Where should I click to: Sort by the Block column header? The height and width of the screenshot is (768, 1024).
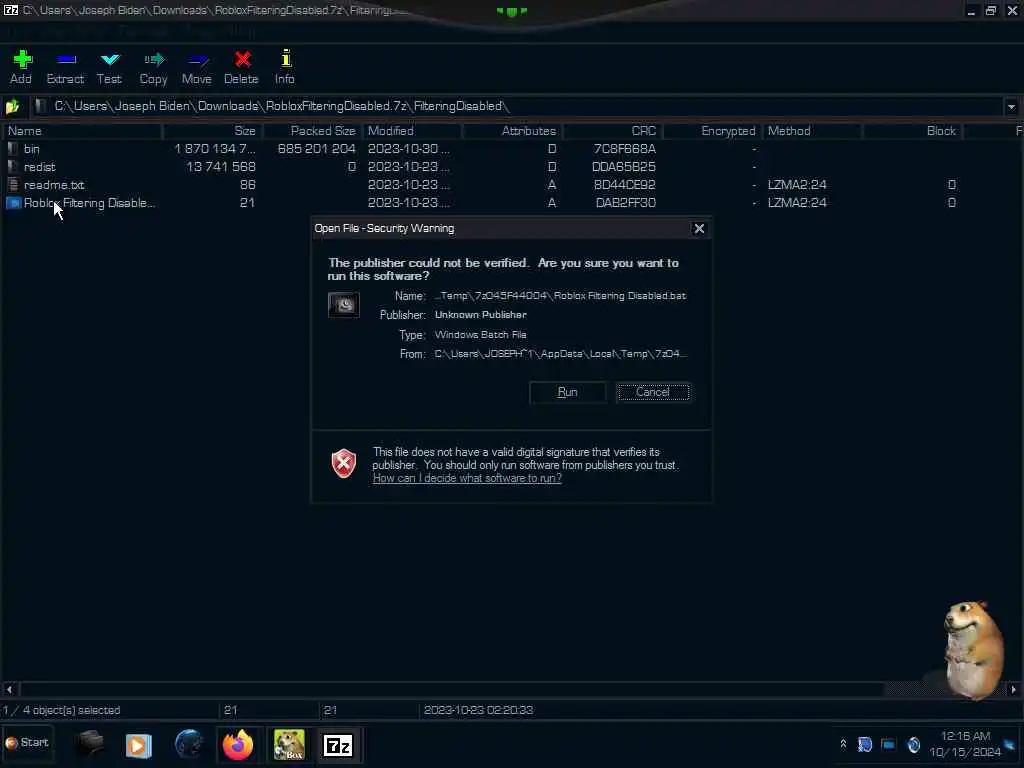pyautogui.click(x=912, y=131)
